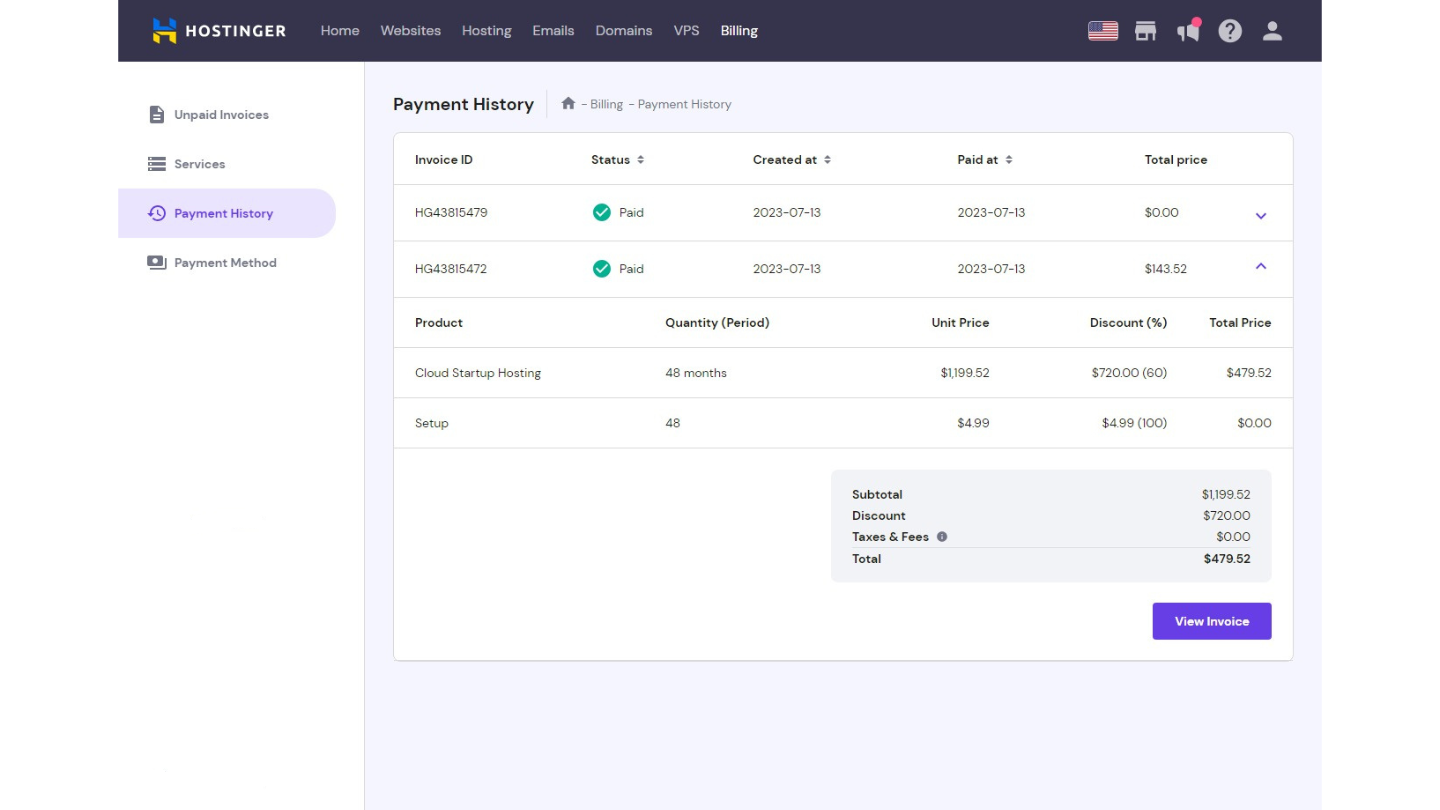1440x810 pixels.
Task: Open the help question mark icon
Action: pyautogui.click(x=1230, y=31)
